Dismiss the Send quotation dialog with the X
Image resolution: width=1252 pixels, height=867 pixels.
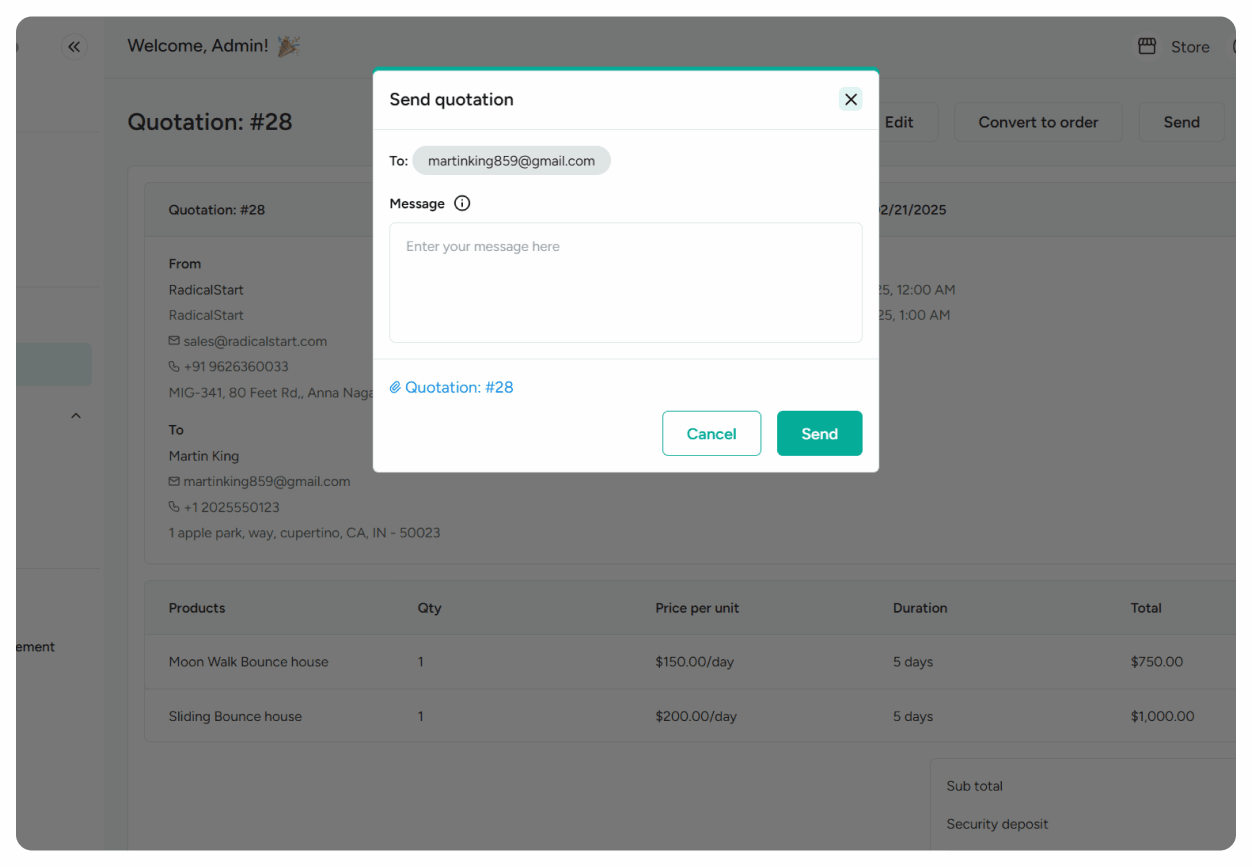[x=851, y=99]
